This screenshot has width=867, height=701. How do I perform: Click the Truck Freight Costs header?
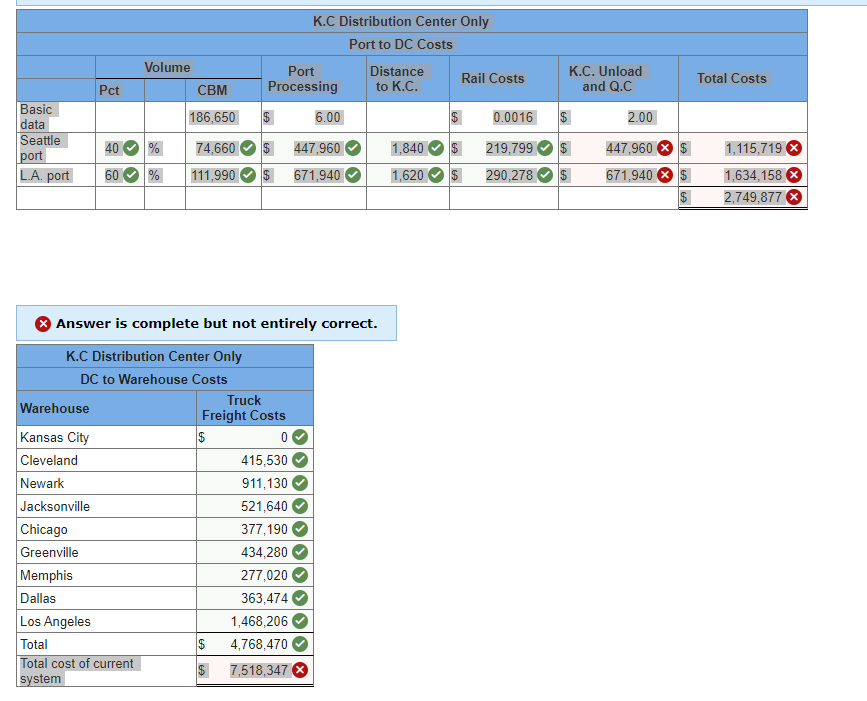(x=244, y=408)
